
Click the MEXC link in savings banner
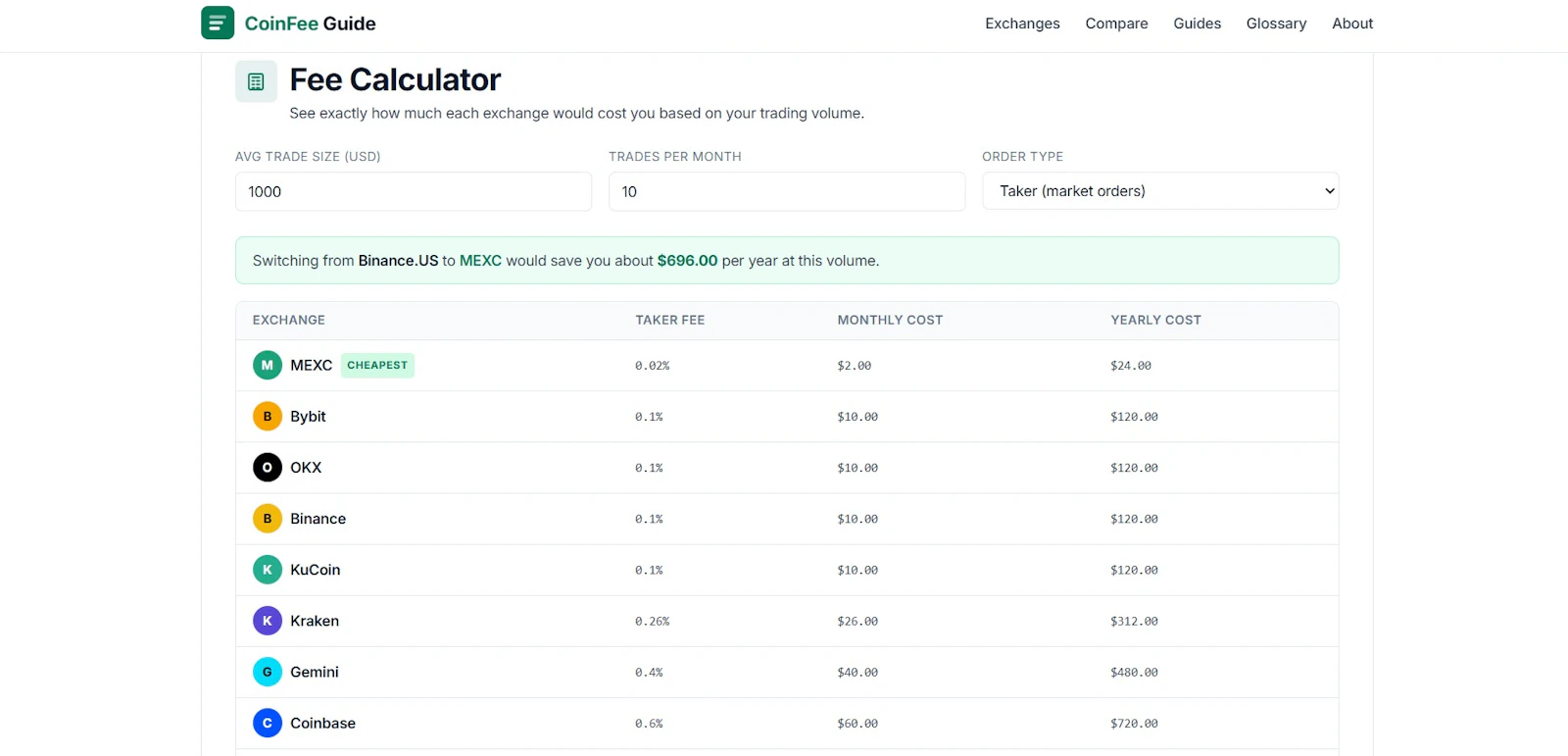click(480, 261)
